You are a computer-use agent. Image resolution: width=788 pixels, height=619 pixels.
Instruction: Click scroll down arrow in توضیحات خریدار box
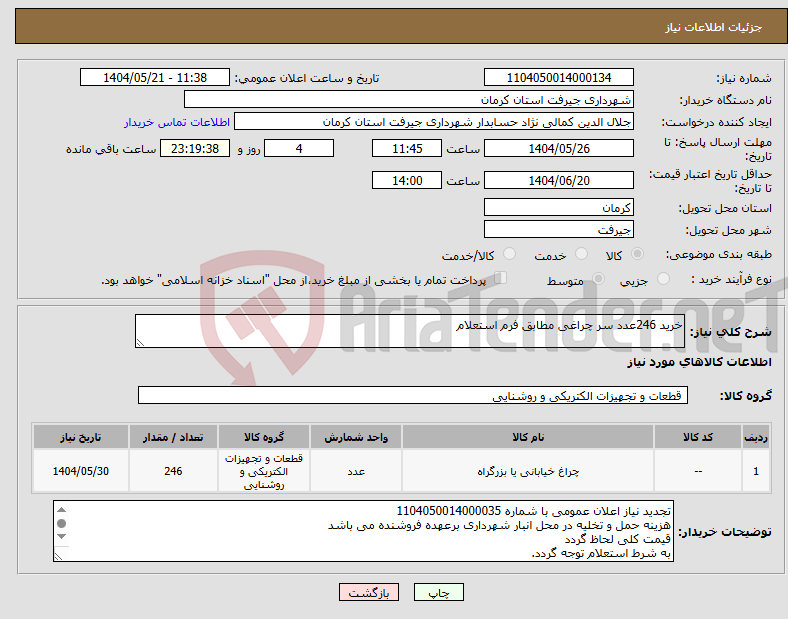(61, 536)
